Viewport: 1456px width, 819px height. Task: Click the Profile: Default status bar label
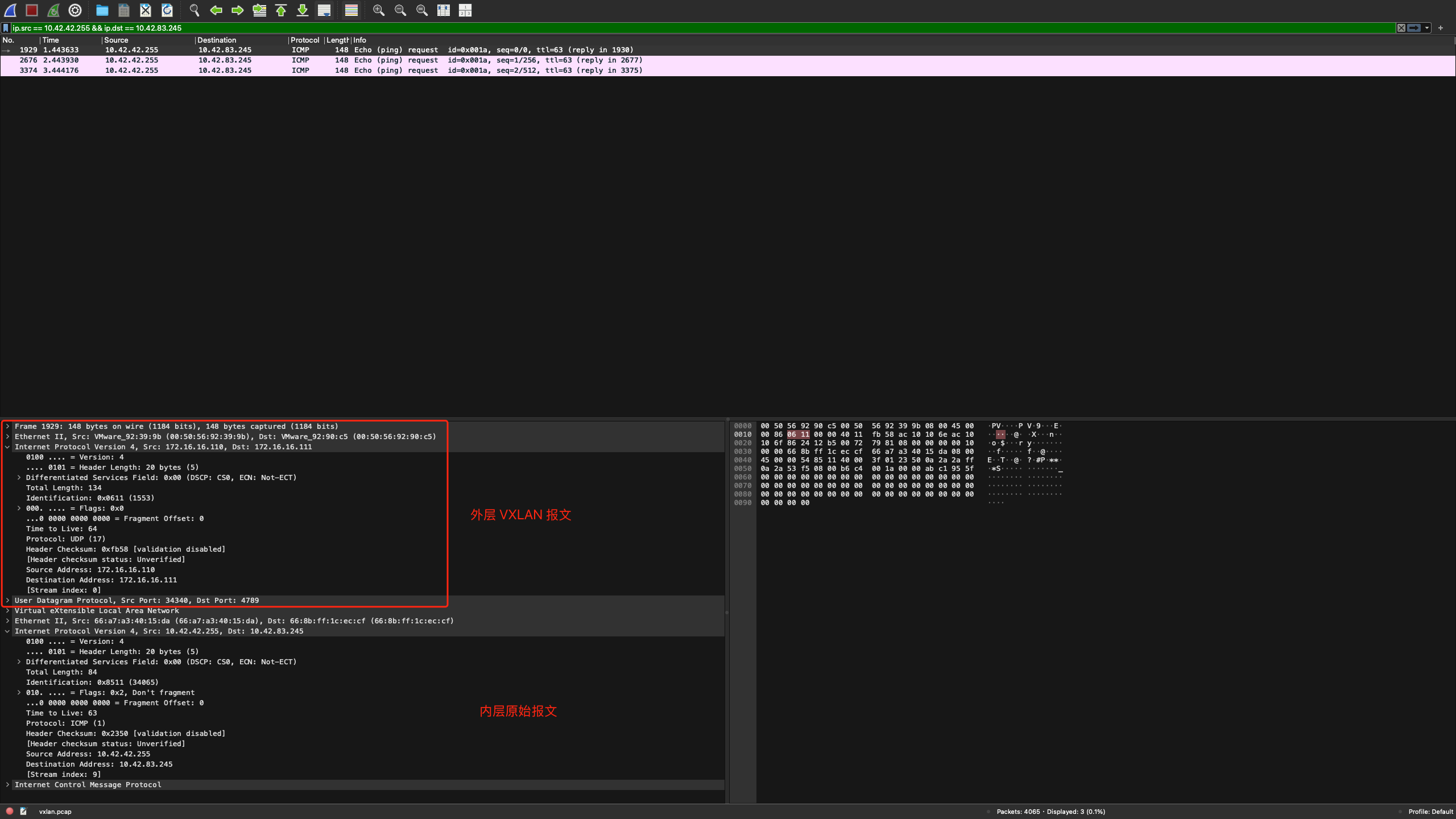click(x=1430, y=812)
